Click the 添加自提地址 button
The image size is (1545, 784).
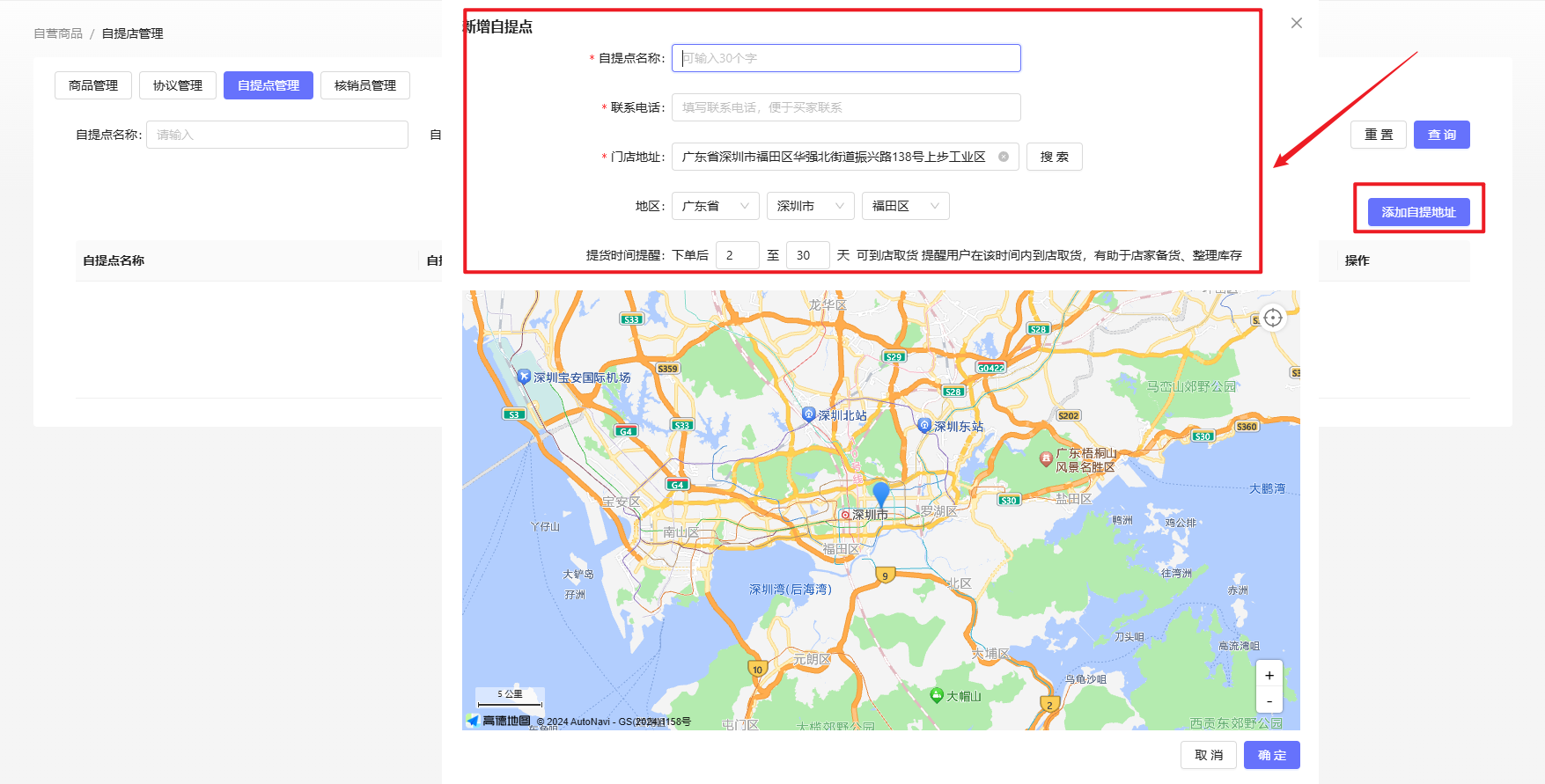pos(1418,212)
